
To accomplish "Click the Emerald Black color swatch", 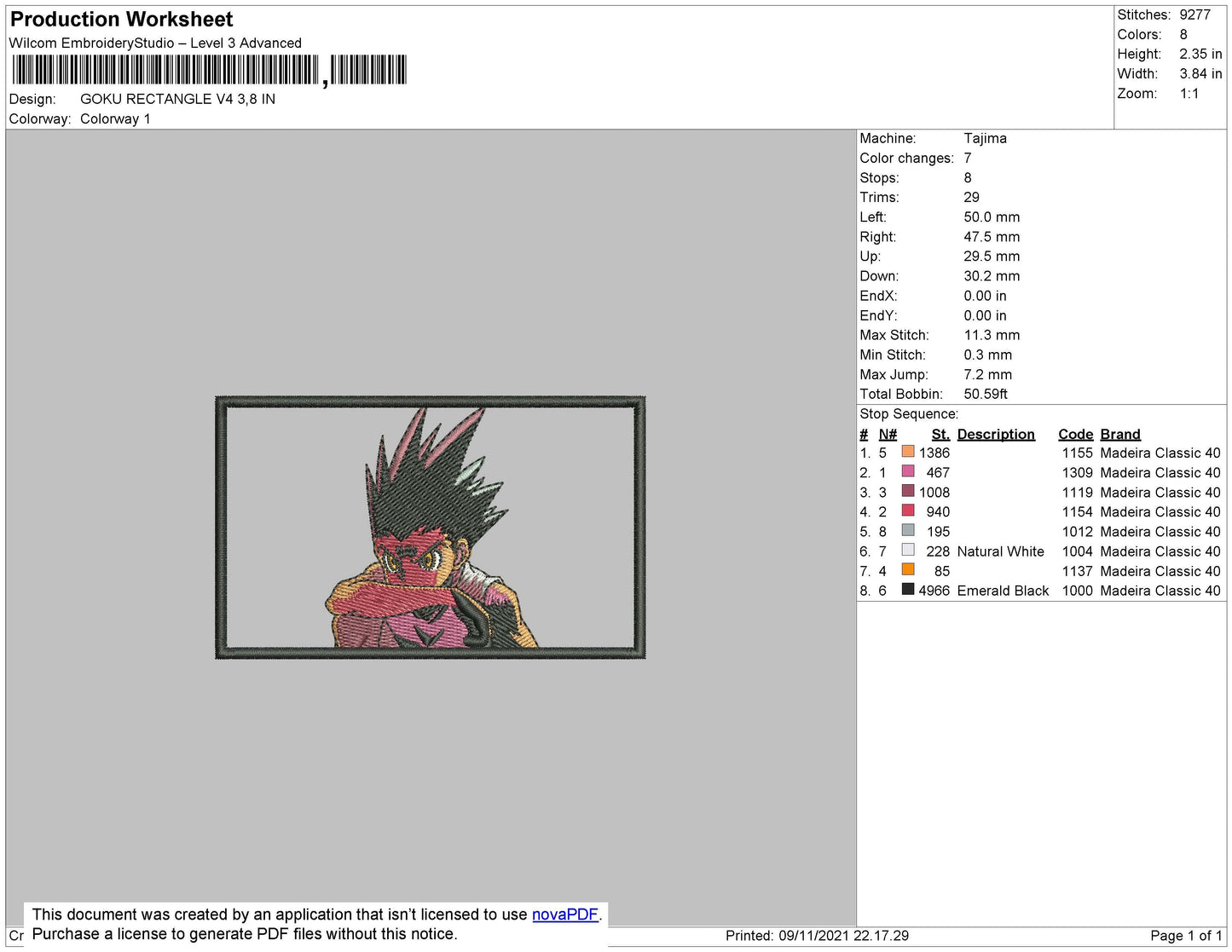I will (x=908, y=589).
